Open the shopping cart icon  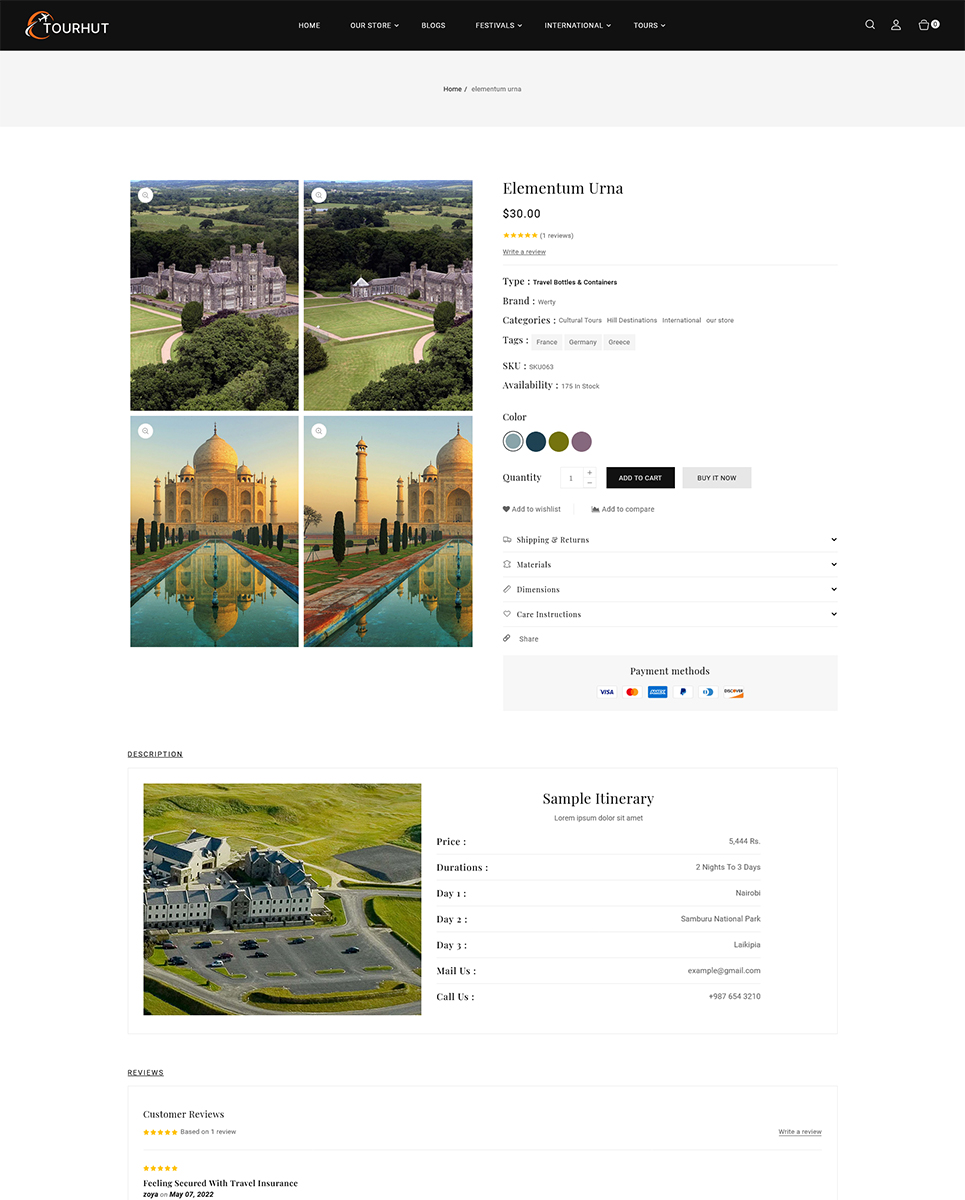point(926,25)
